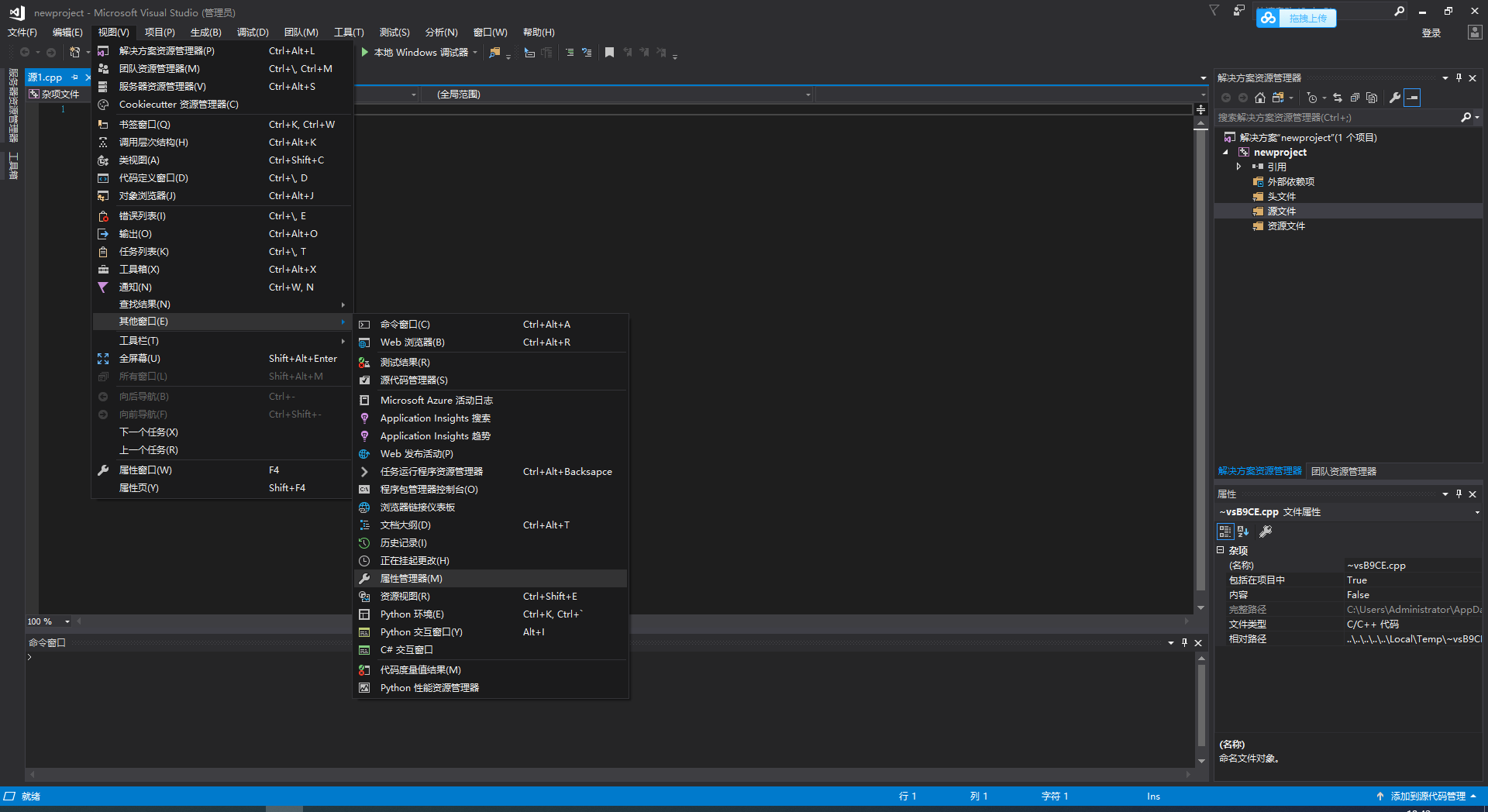Switch to the 解决方案资源管理器 bottom tab

[x=1260, y=471]
